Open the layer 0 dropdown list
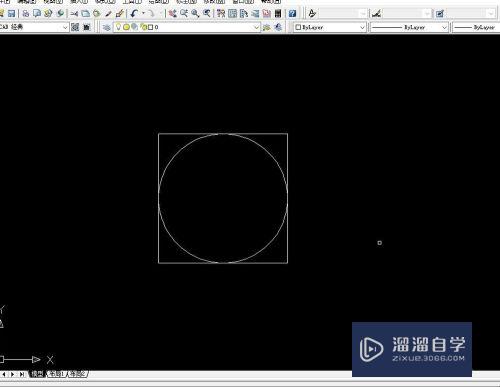Screen dimensions: 500x387 coord(187,27)
